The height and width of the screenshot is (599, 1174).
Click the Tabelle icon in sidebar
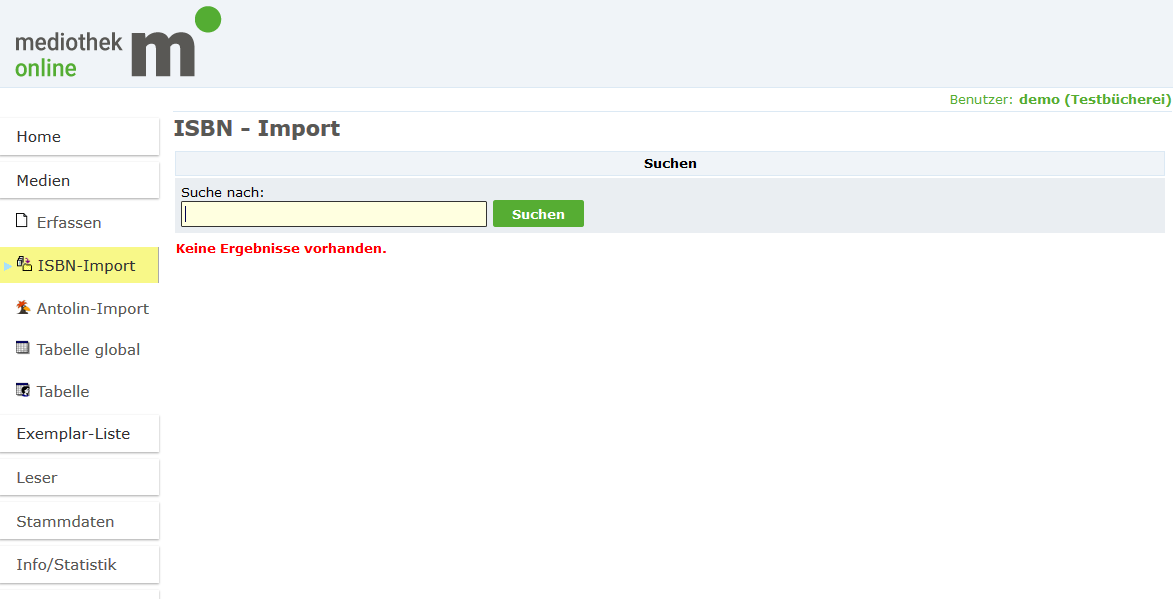pyautogui.click(x=23, y=390)
